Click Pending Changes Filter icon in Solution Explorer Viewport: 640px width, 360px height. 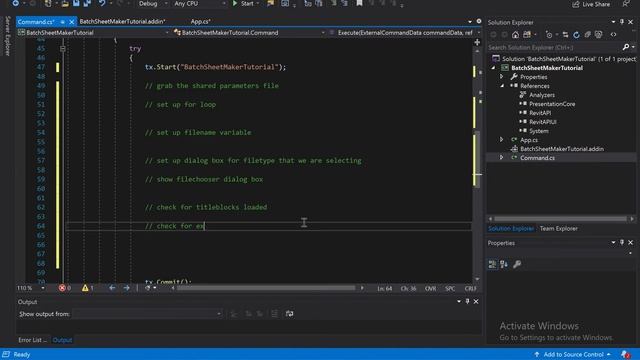[x=549, y=35]
